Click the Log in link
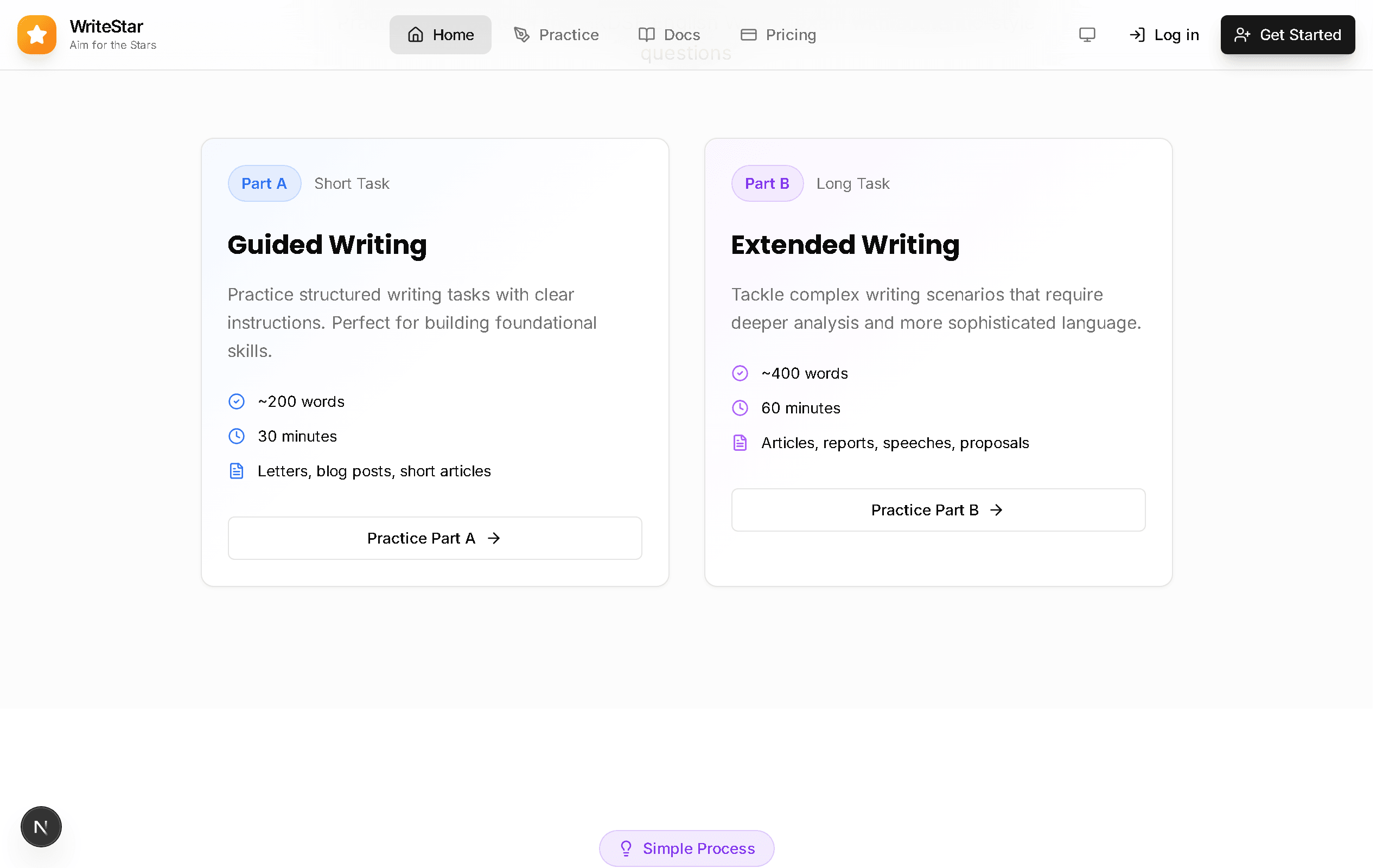Screen dimensions: 1389x868 point(1164,34)
